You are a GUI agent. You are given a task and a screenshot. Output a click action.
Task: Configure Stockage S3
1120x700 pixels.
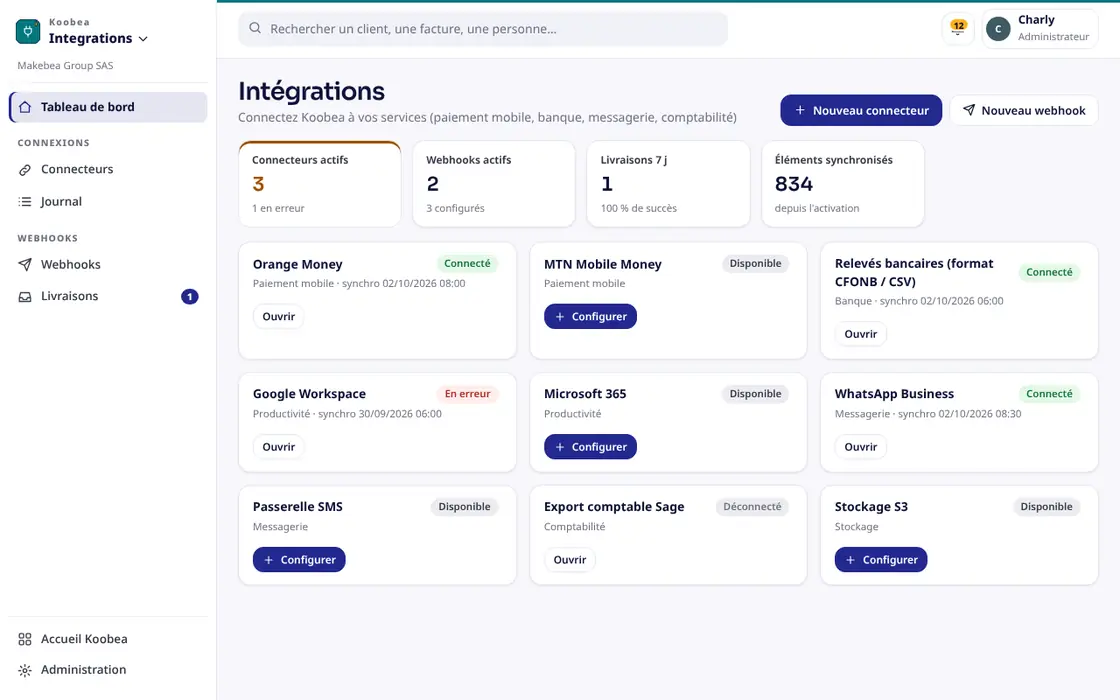(881, 560)
